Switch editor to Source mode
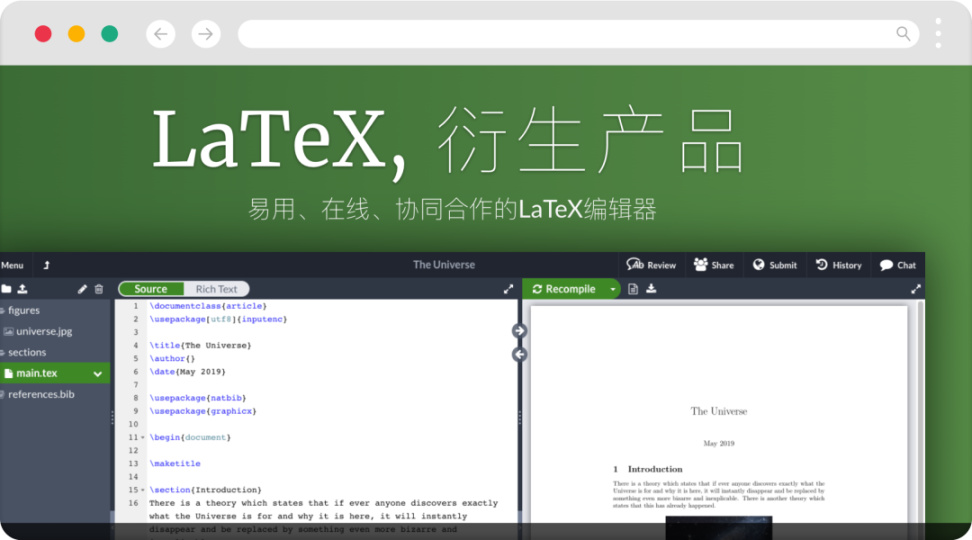The width and height of the screenshot is (972, 540). point(151,289)
